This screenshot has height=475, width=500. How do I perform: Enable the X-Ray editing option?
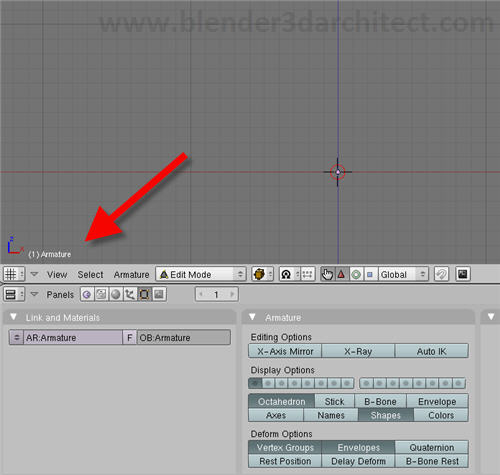(358, 351)
